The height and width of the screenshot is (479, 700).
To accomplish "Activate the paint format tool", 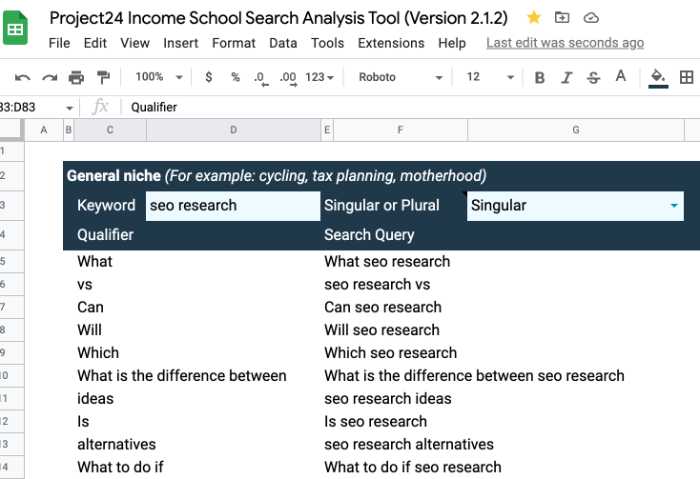I will click(x=104, y=77).
